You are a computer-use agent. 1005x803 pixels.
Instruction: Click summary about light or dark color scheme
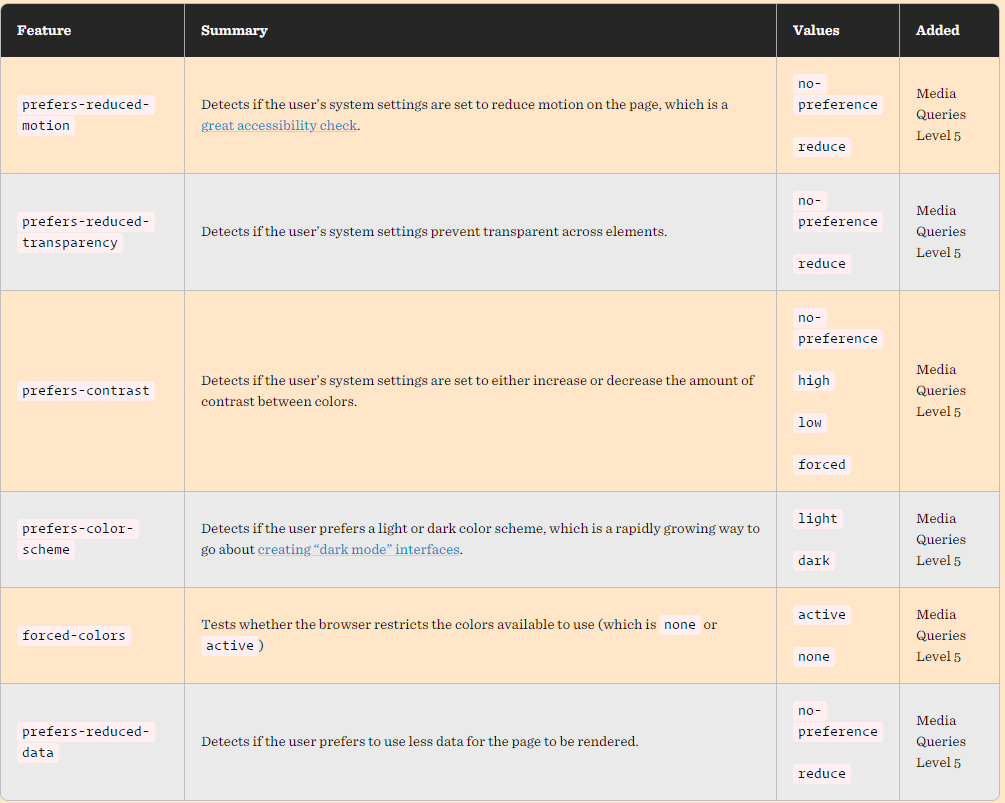481,539
